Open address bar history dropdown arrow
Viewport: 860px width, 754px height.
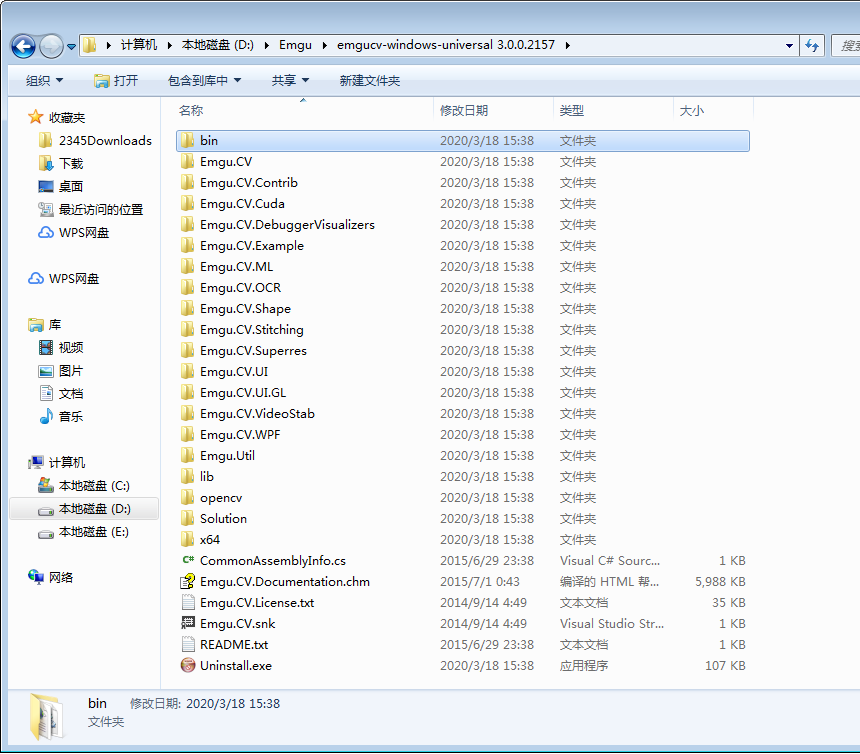pyautogui.click(x=789, y=46)
